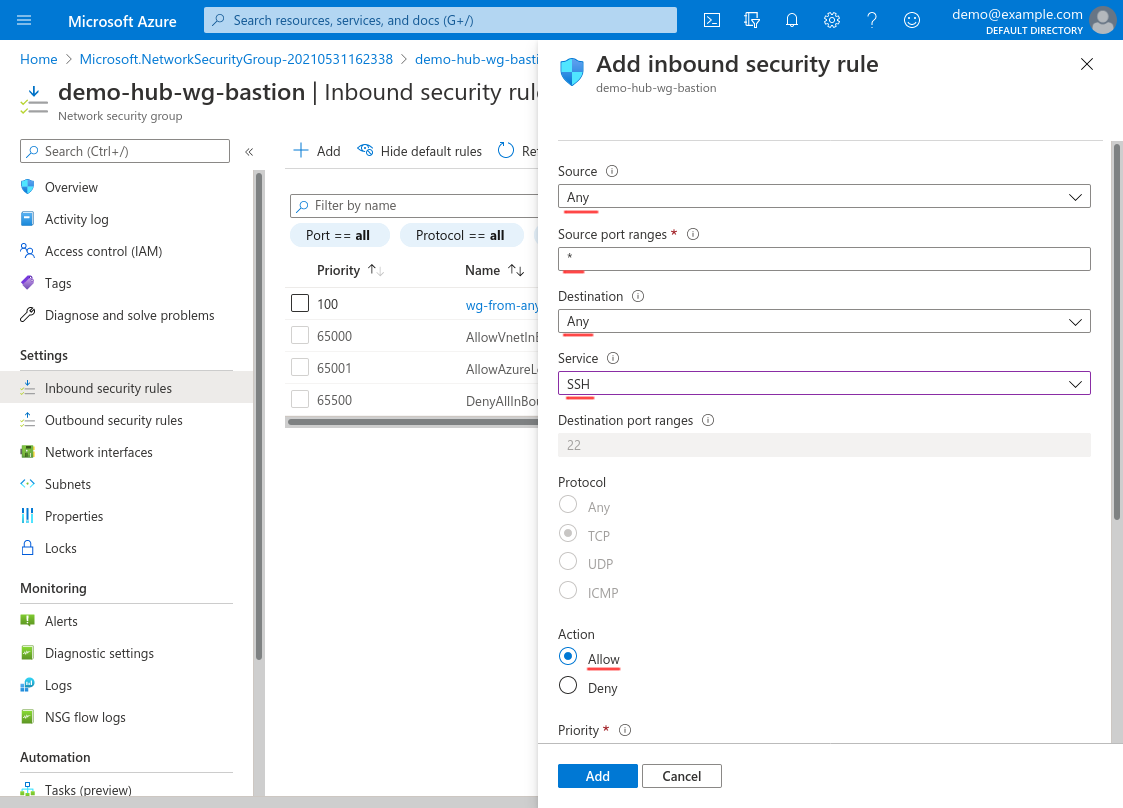Click the Alerts icon in the sidebar
1123x808 pixels.
pos(27,620)
